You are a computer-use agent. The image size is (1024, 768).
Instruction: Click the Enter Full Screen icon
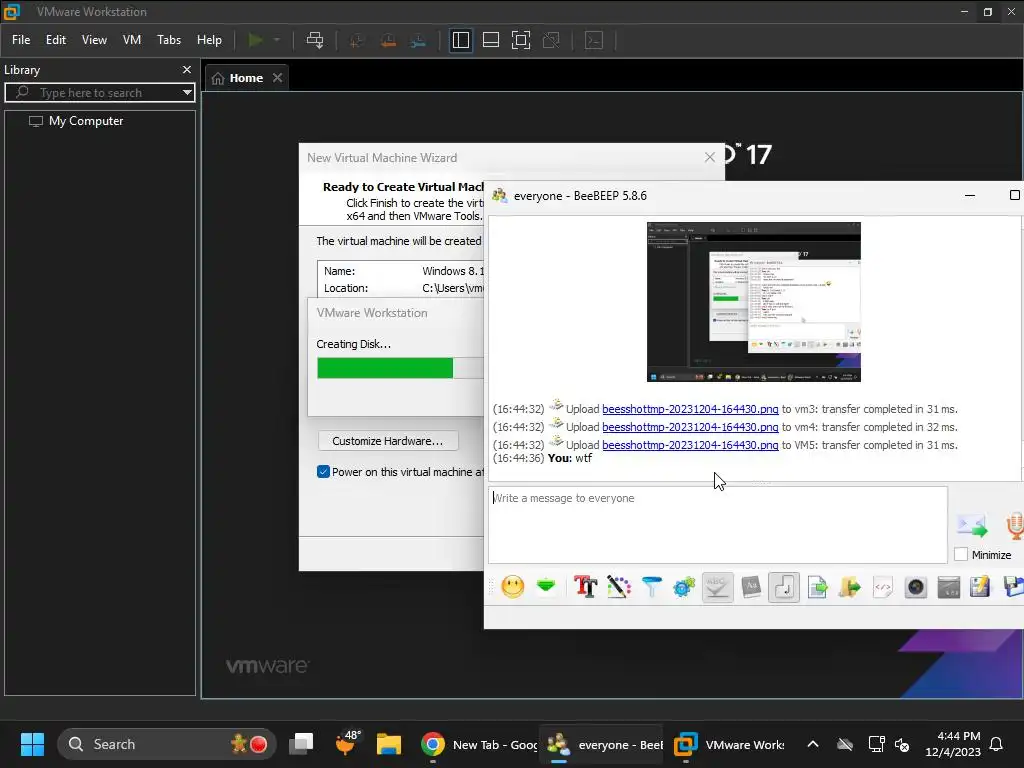[520, 40]
